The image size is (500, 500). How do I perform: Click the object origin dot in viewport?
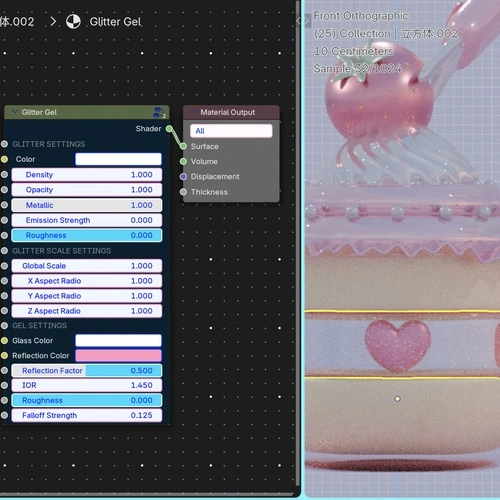click(397, 399)
